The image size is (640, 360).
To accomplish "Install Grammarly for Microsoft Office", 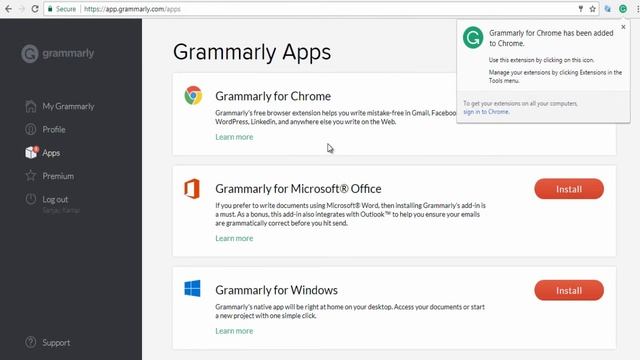I will click(x=569, y=189).
